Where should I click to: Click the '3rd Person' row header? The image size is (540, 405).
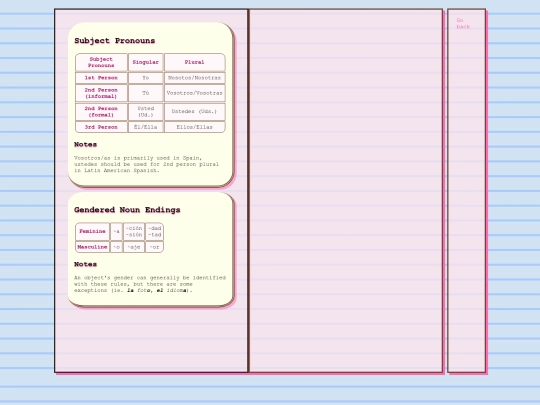click(x=101, y=127)
